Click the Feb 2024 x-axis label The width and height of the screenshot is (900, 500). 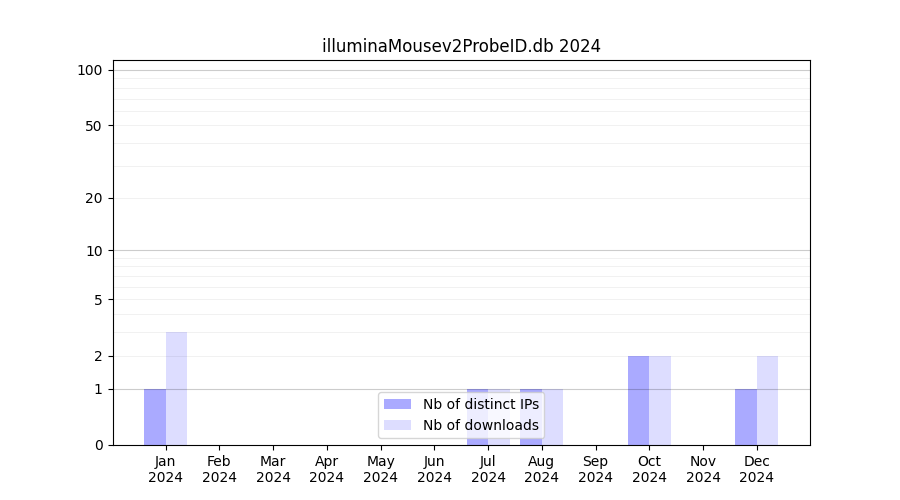[219, 469]
